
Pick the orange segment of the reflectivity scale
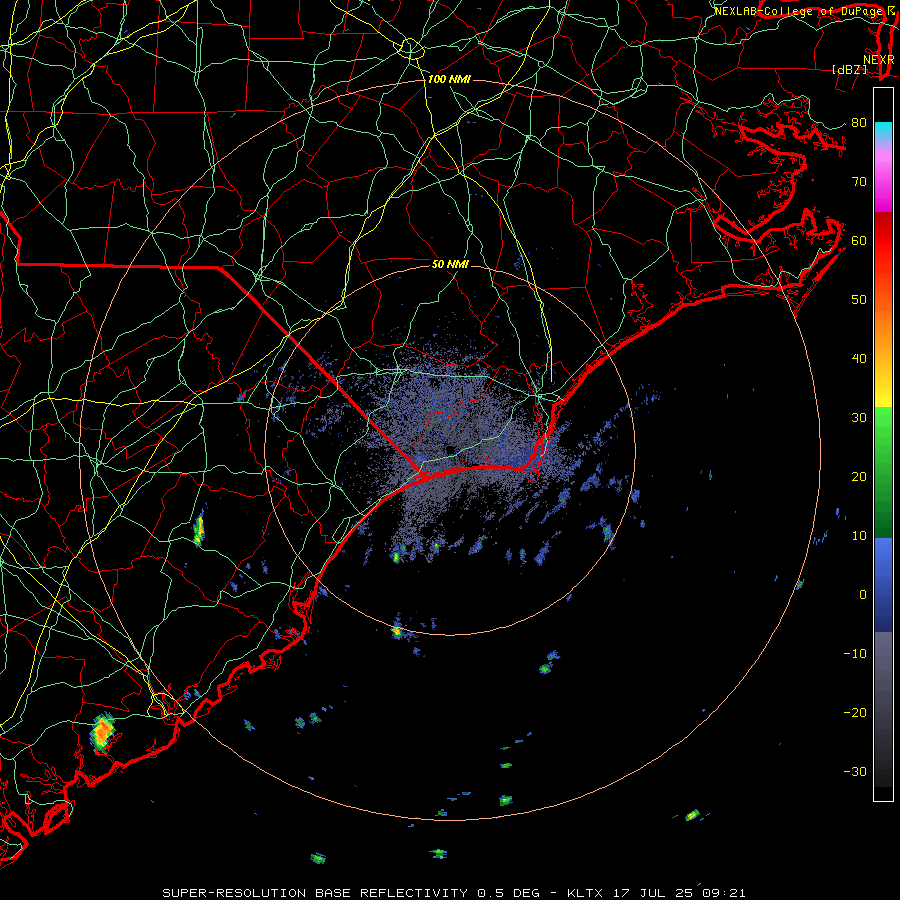pyautogui.click(x=883, y=327)
